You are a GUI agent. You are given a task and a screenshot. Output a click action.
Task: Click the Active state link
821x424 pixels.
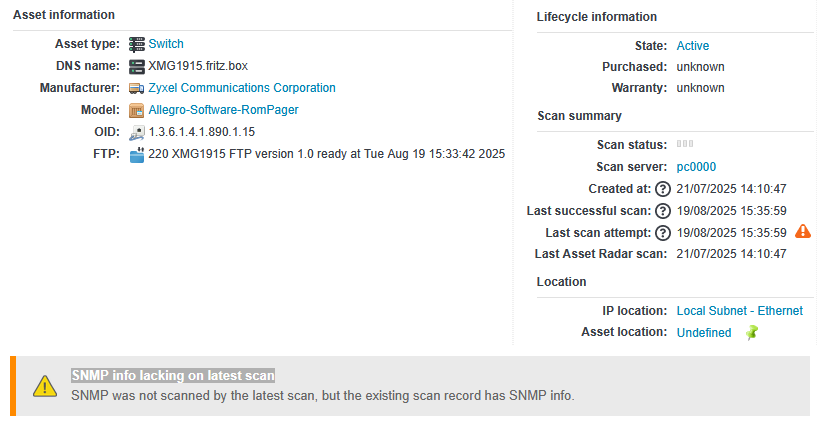click(693, 46)
